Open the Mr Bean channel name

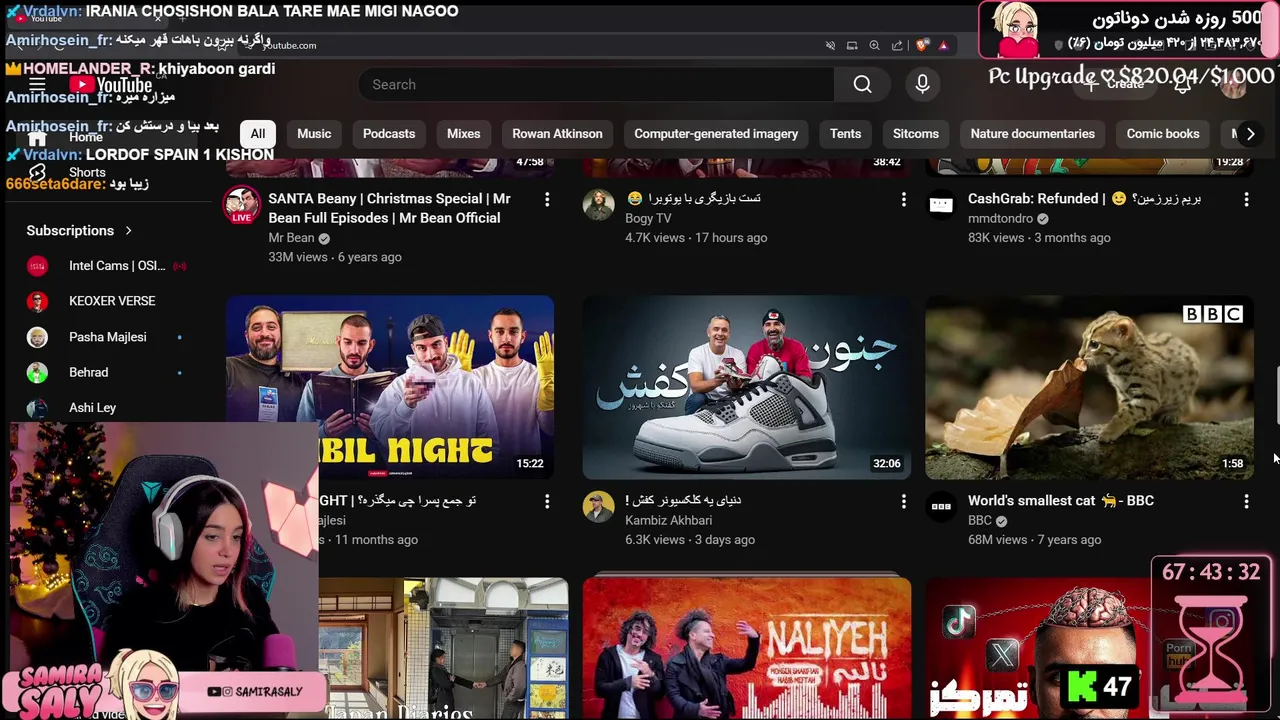click(291, 238)
